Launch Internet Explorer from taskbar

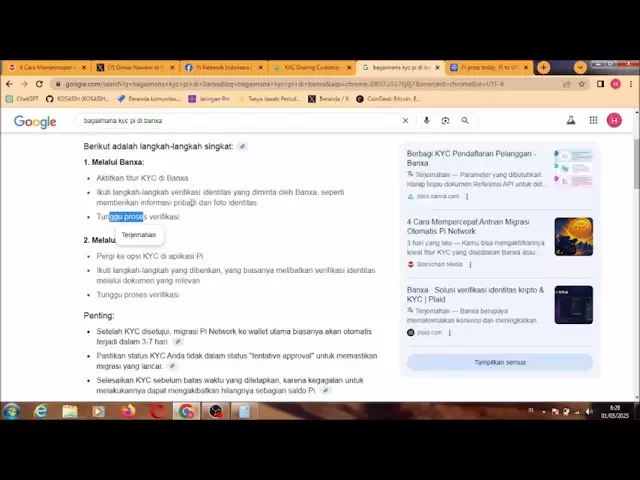click(40, 411)
